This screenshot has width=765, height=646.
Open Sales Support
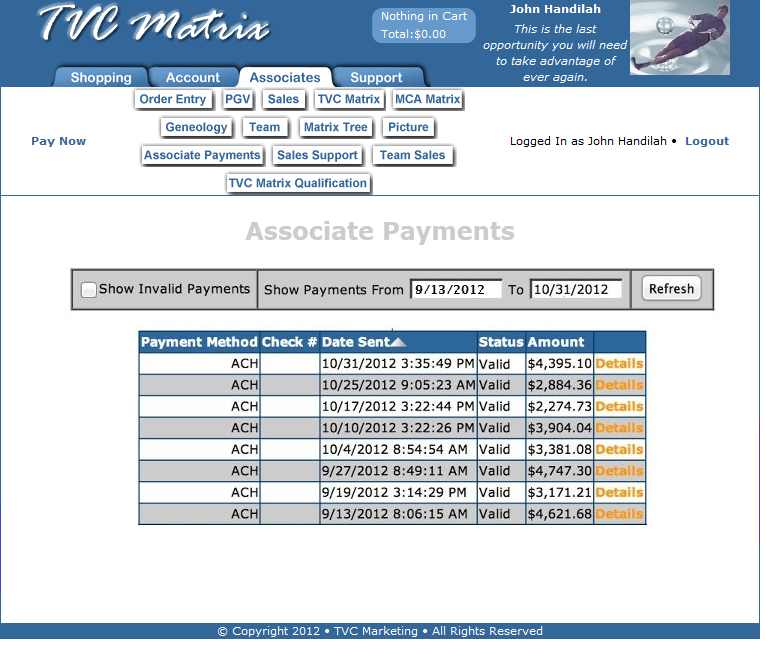[317, 155]
